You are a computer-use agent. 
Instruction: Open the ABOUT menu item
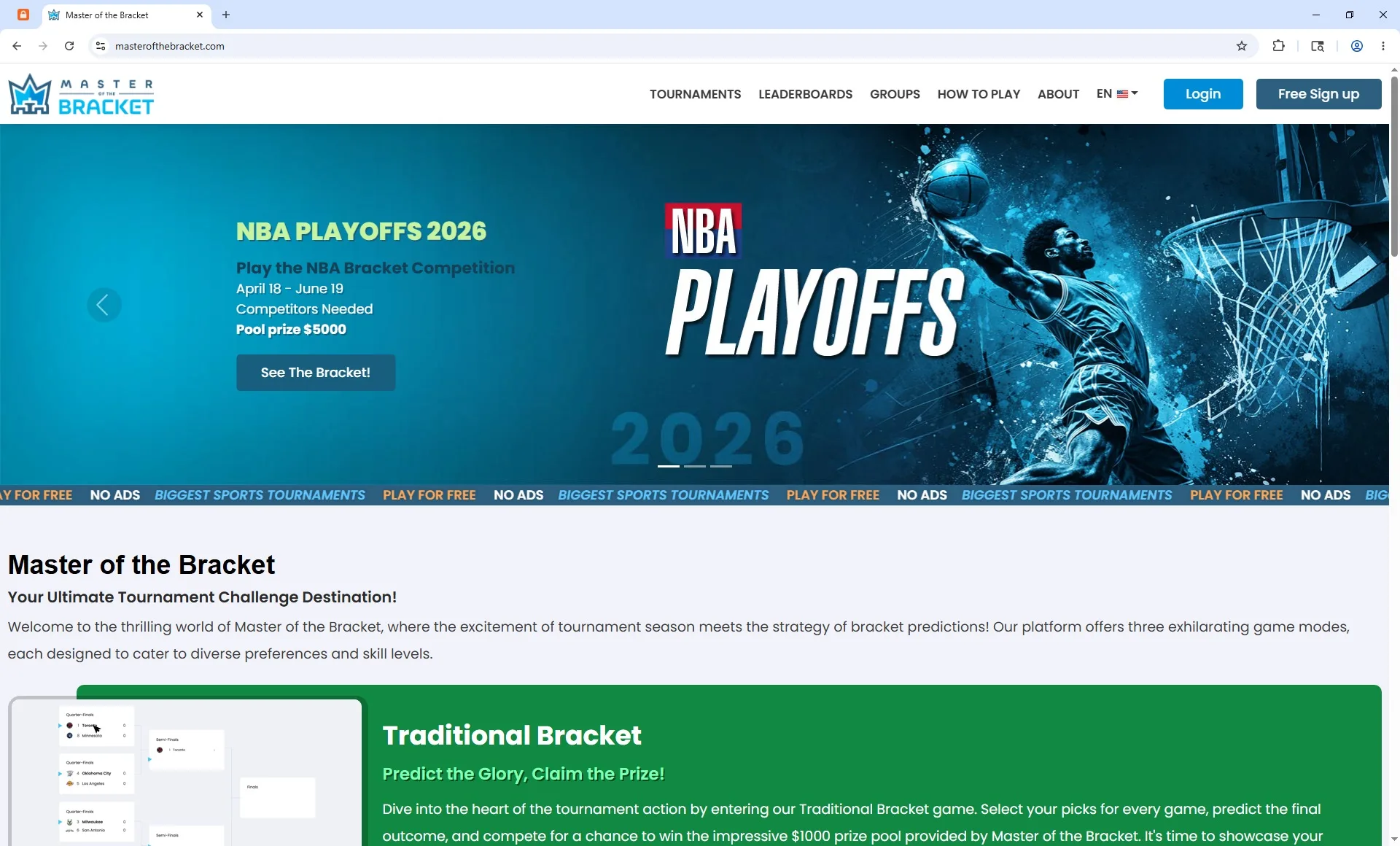click(1058, 94)
